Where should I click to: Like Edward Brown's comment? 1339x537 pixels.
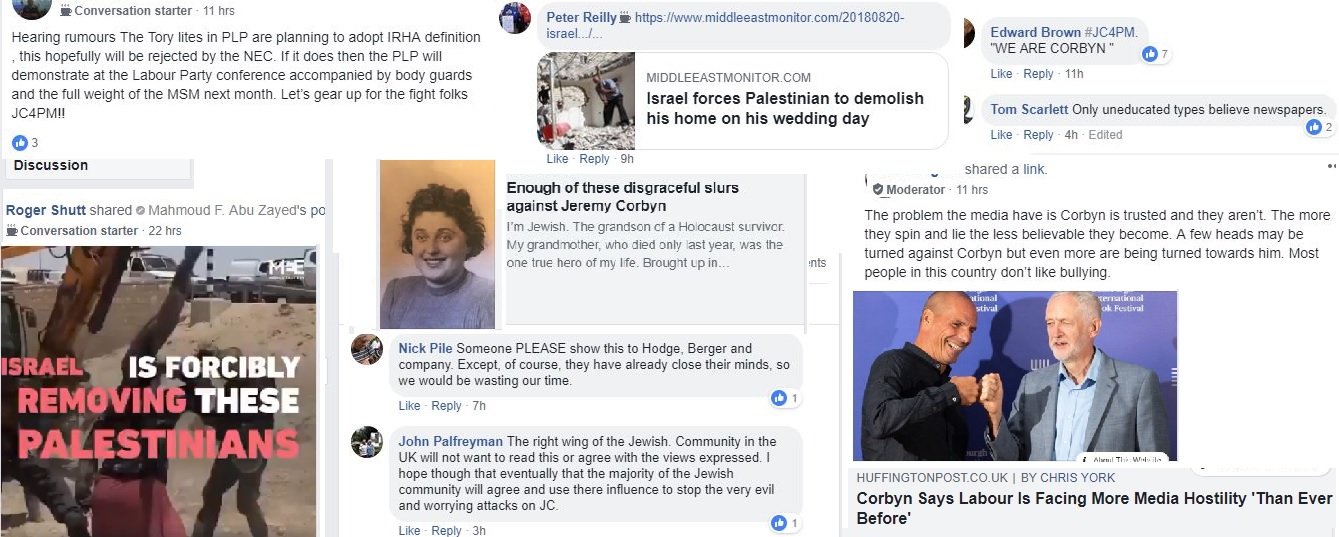(1001, 74)
